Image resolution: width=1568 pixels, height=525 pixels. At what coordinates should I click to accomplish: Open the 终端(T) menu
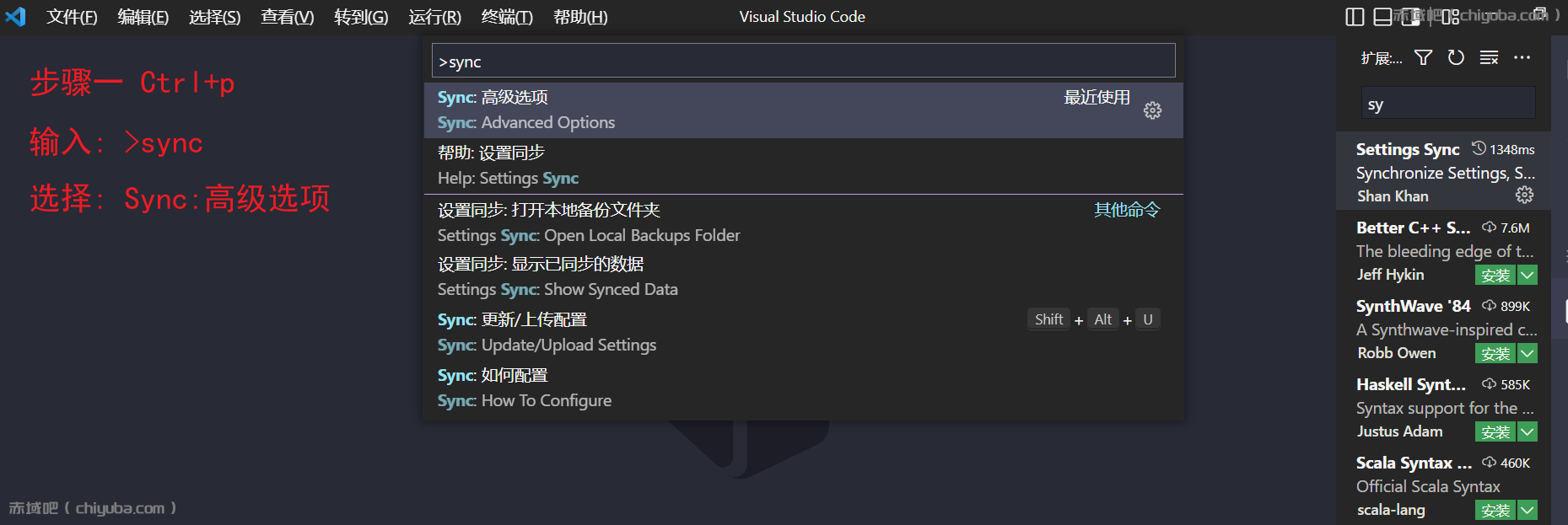point(507,17)
